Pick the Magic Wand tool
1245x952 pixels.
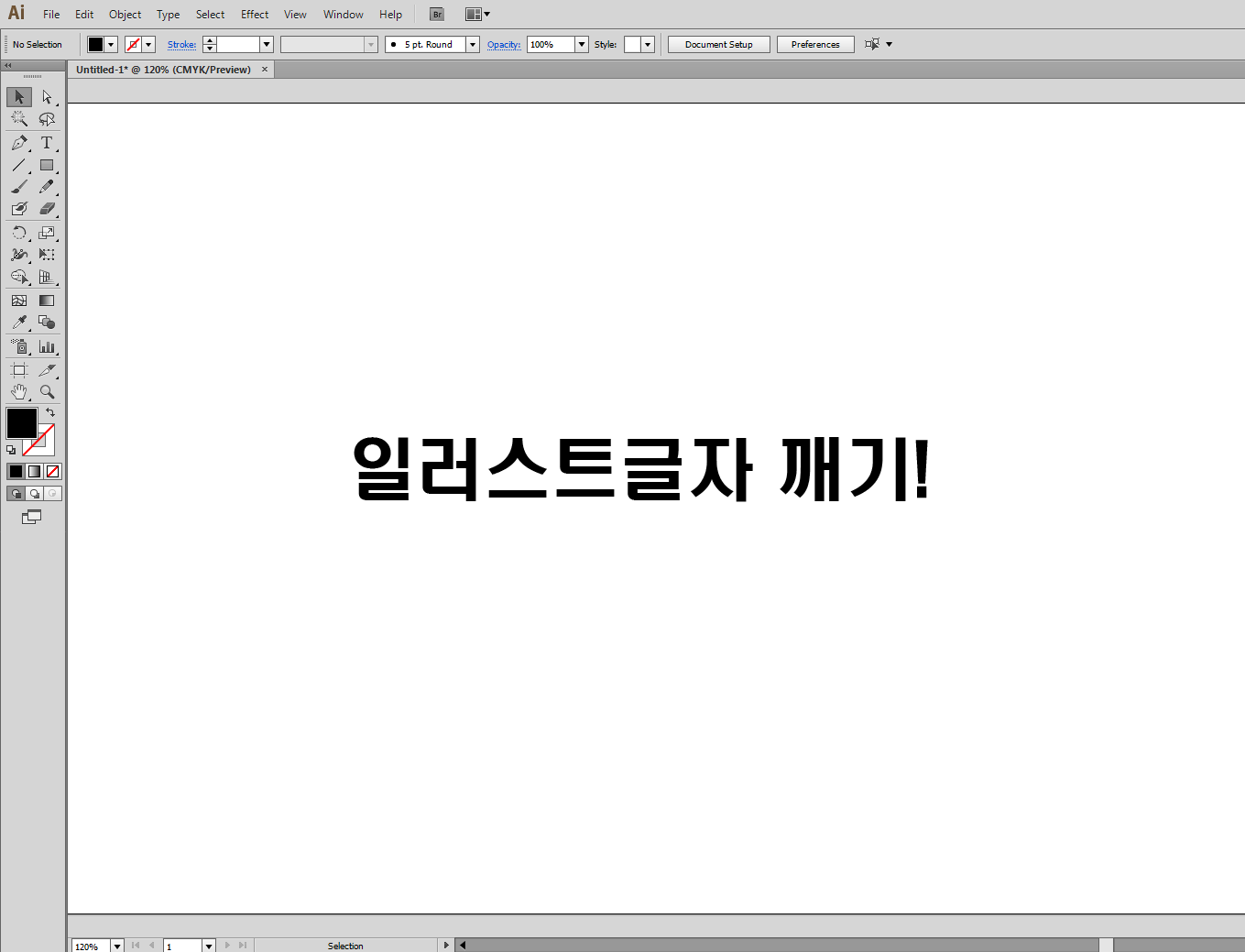click(x=19, y=119)
